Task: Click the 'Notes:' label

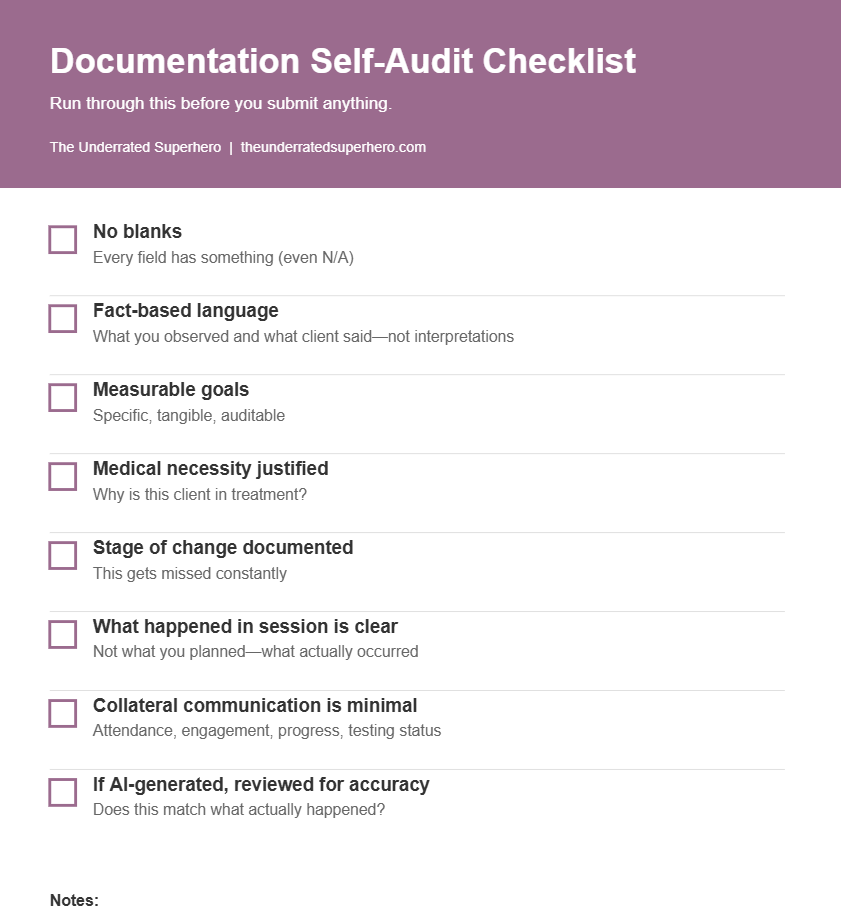Action: [74, 900]
